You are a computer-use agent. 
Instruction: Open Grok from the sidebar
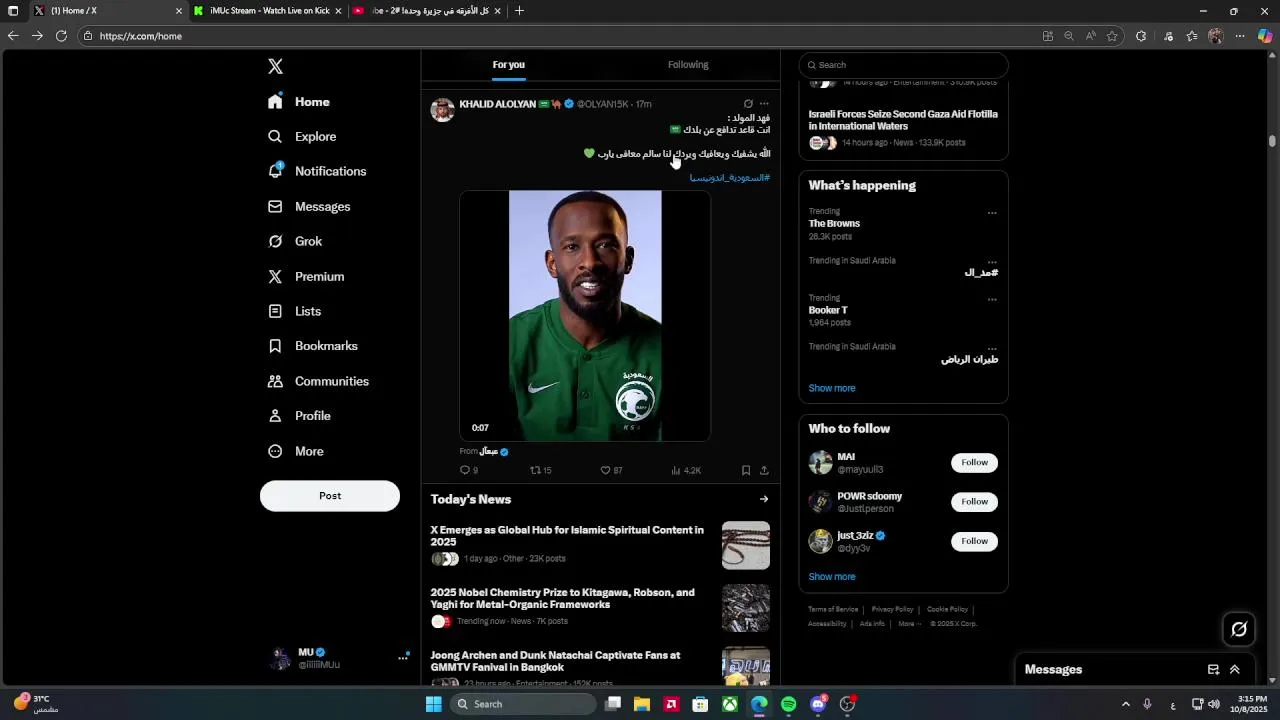(x=295, y=241)
